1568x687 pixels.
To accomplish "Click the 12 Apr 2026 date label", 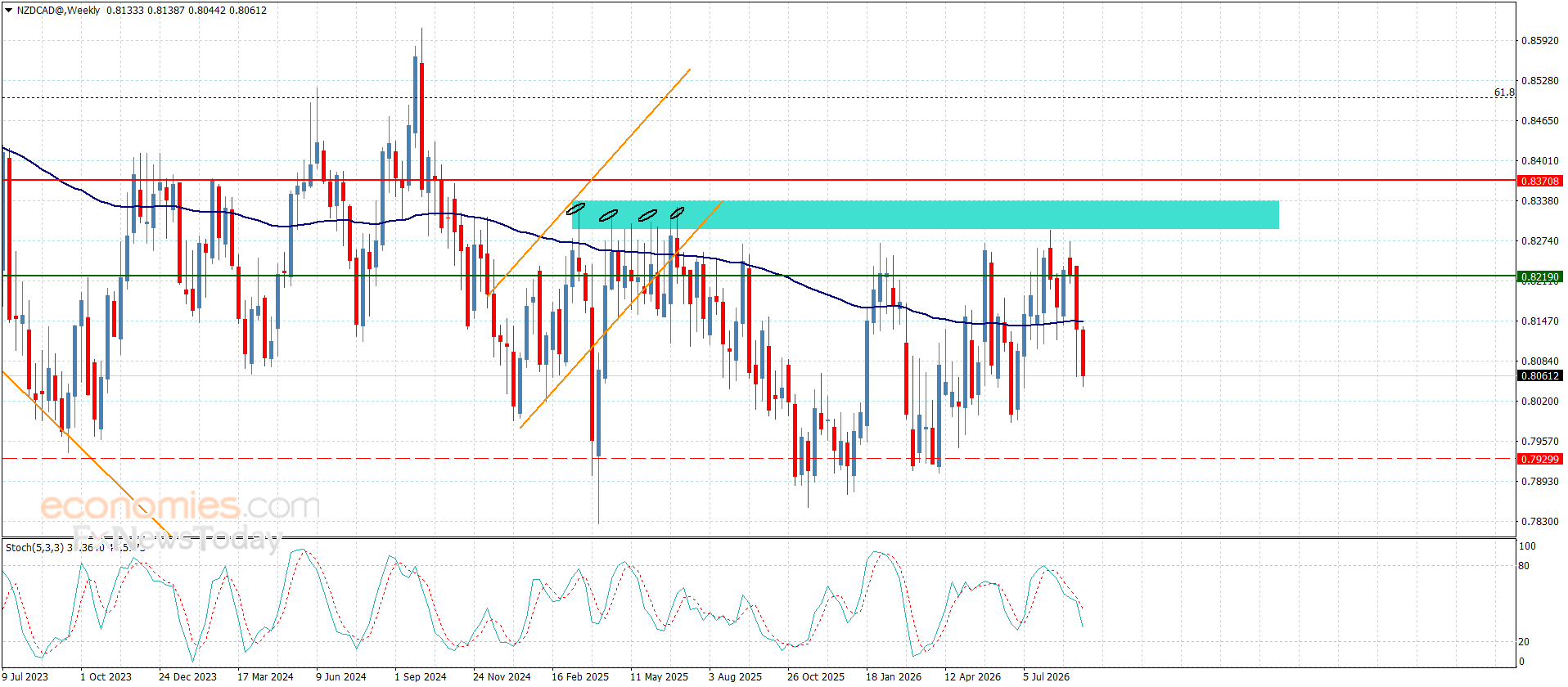I will [972, 676].
